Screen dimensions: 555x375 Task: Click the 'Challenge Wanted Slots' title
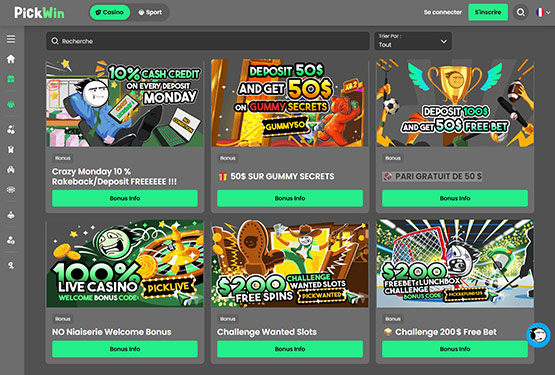coord(267,332)
